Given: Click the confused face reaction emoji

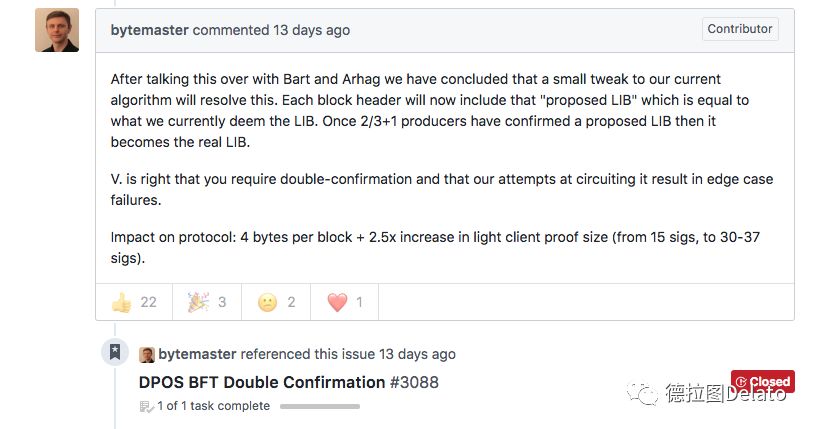Looking at the screenshot, I should pyautogui.click(x=268, y=302).
